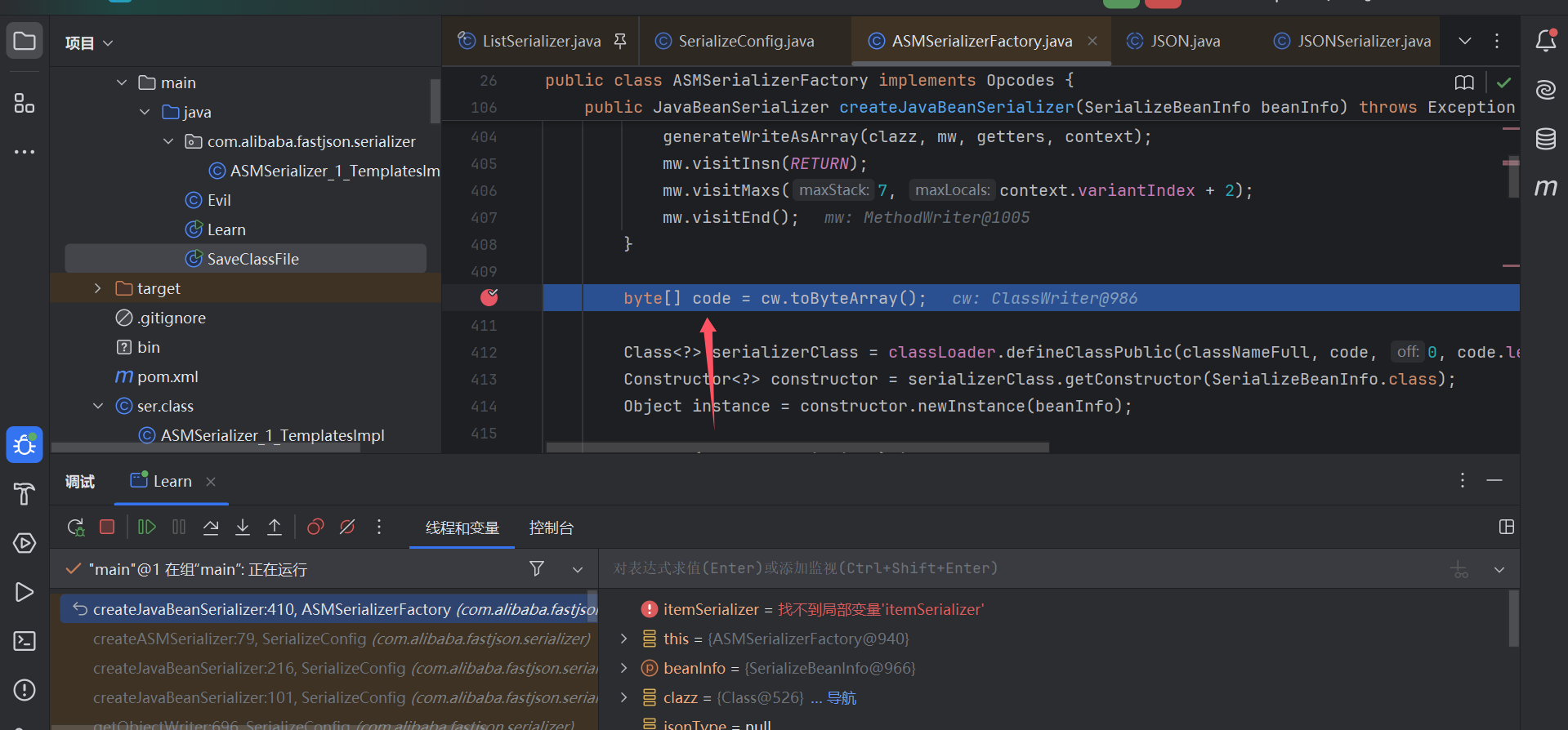Screen dimensions: 1568x730
Task: Switch to the JSON.java tab
Action: (1173, 41)
